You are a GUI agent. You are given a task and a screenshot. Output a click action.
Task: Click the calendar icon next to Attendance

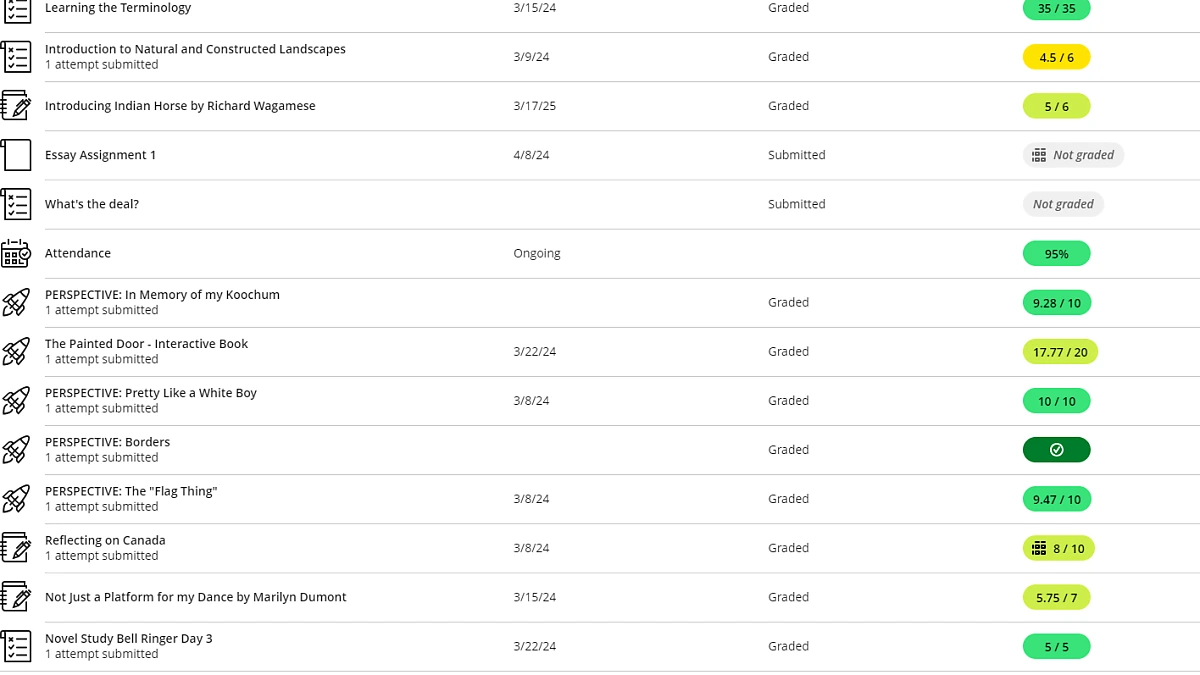[16, 253]
